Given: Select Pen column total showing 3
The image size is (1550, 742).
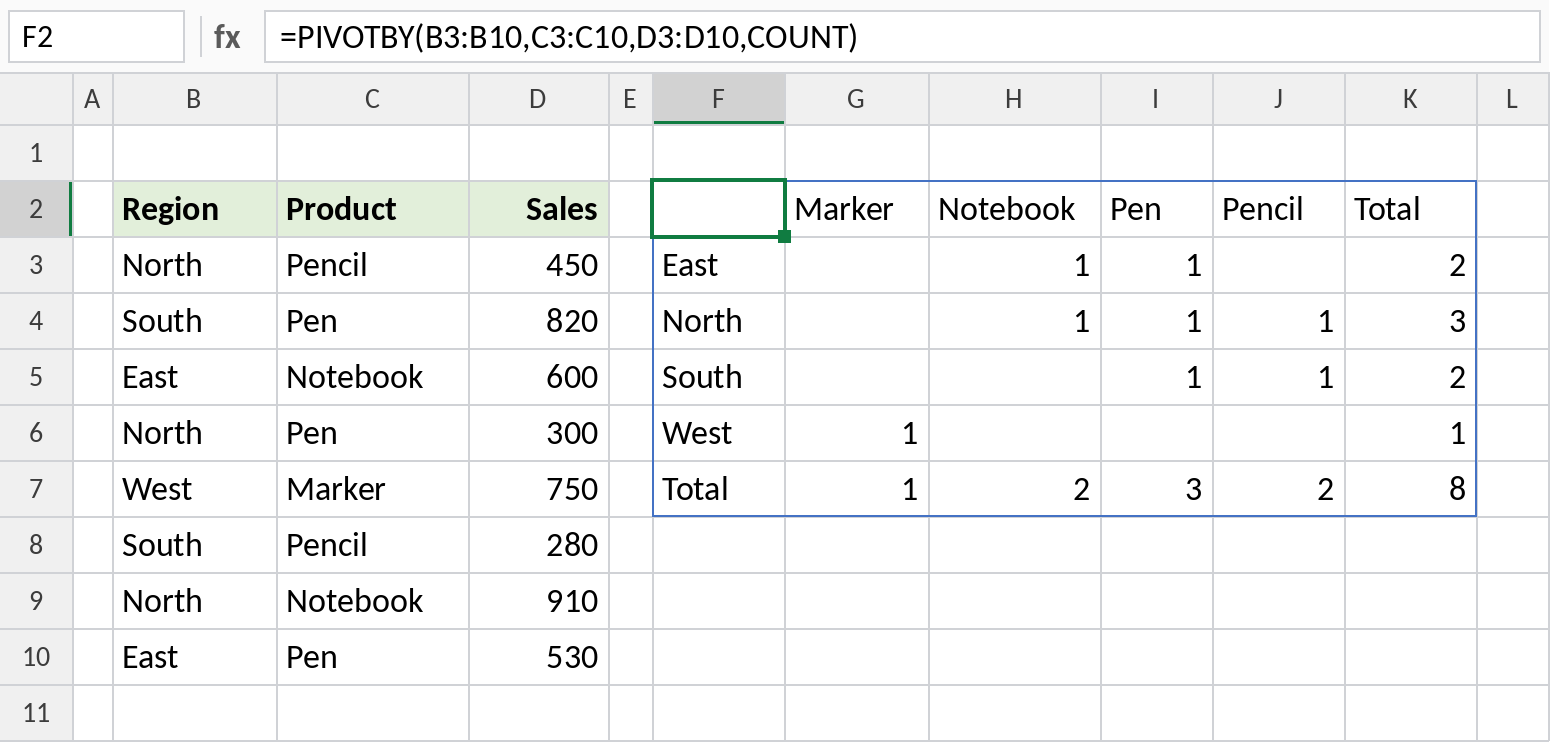Looking at the screenshot, I should [x=1157, y=489].
